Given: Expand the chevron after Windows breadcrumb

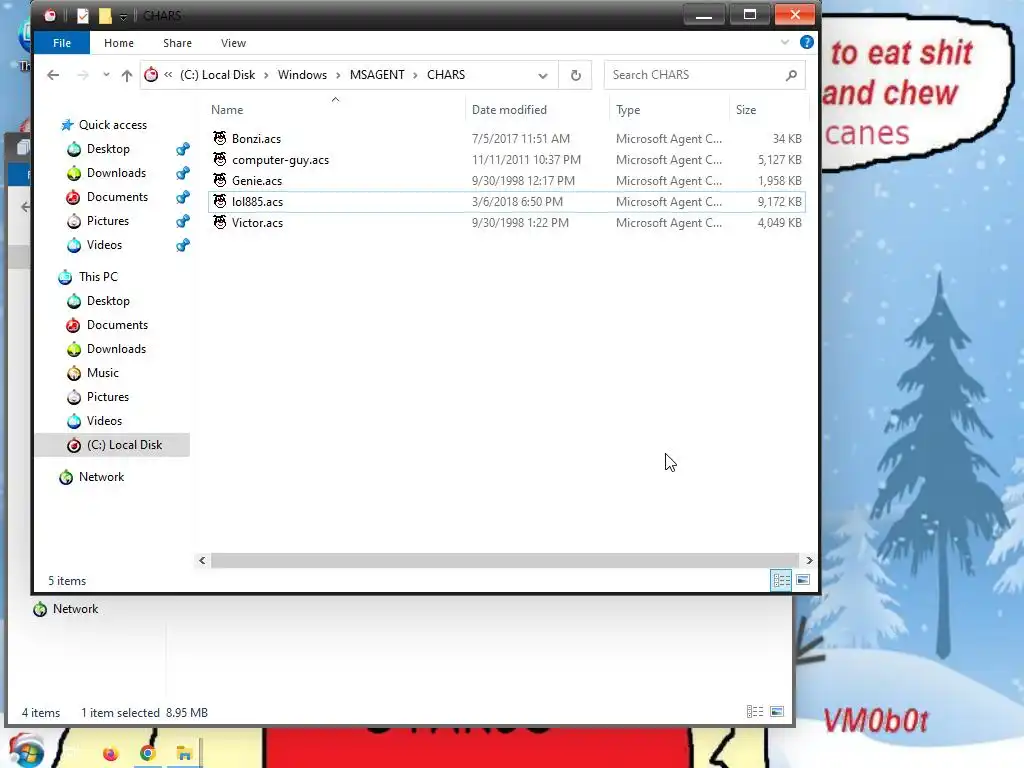Looking at the screenshot, I should click(x=338, y=76).
